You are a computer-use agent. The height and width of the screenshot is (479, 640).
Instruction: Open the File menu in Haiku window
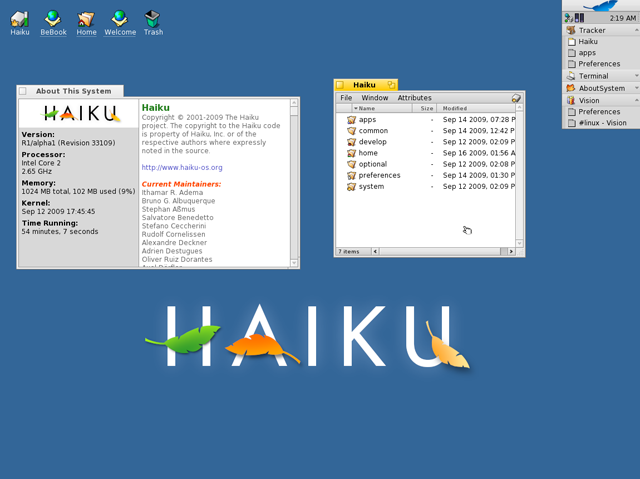[x=346, y=98]
